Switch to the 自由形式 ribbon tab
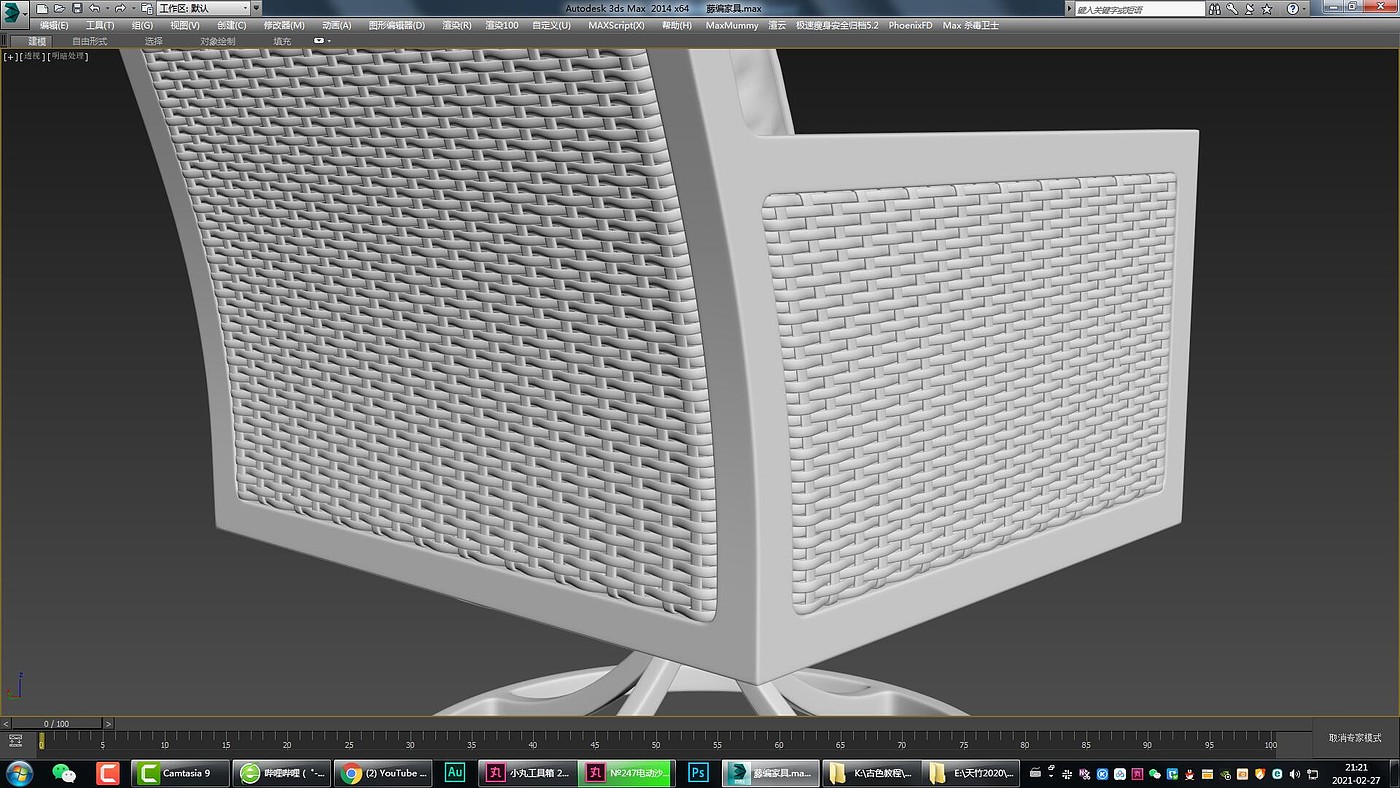 [89, 41]
